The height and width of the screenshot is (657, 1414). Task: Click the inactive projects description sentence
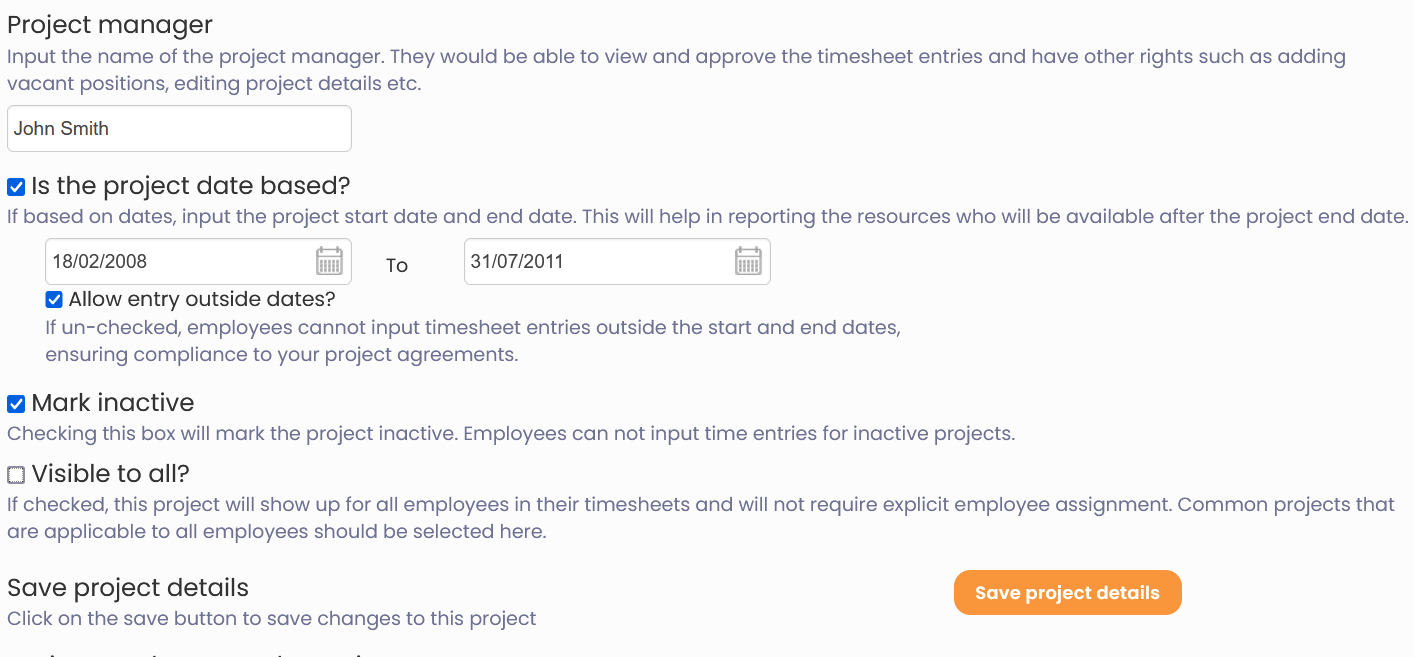click(x=510, y=434)
